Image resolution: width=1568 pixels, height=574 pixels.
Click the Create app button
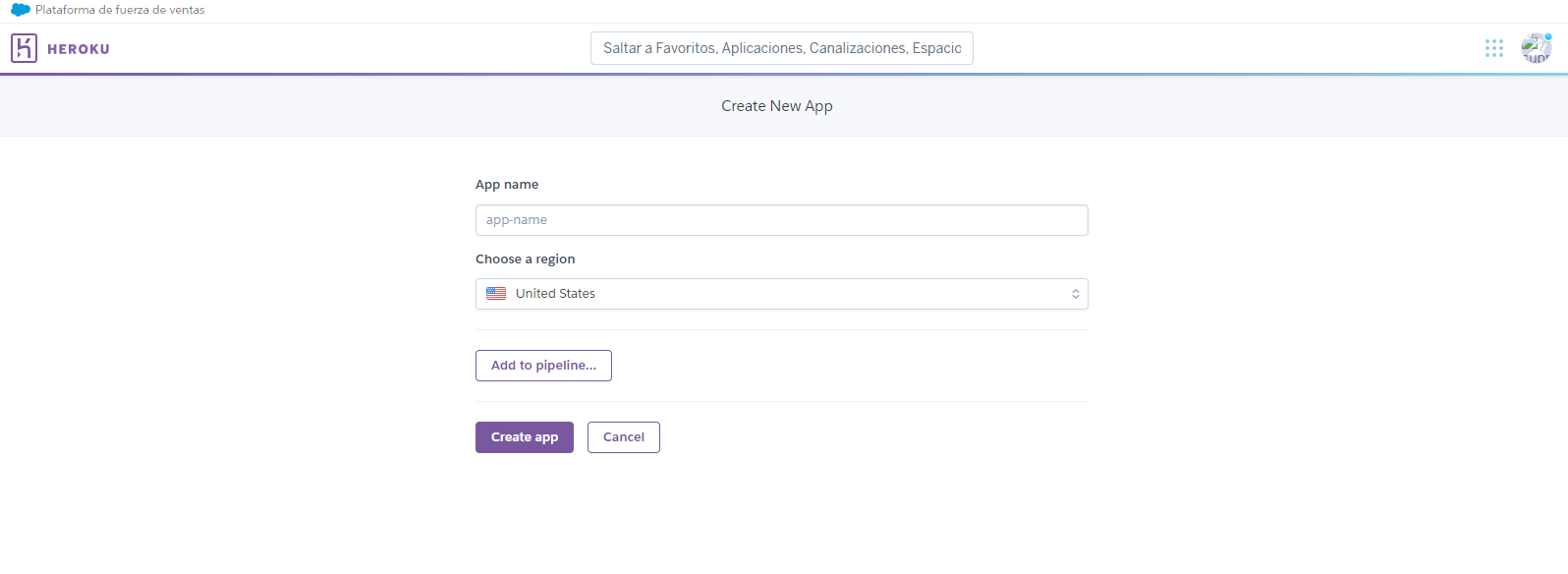point(525,437)
